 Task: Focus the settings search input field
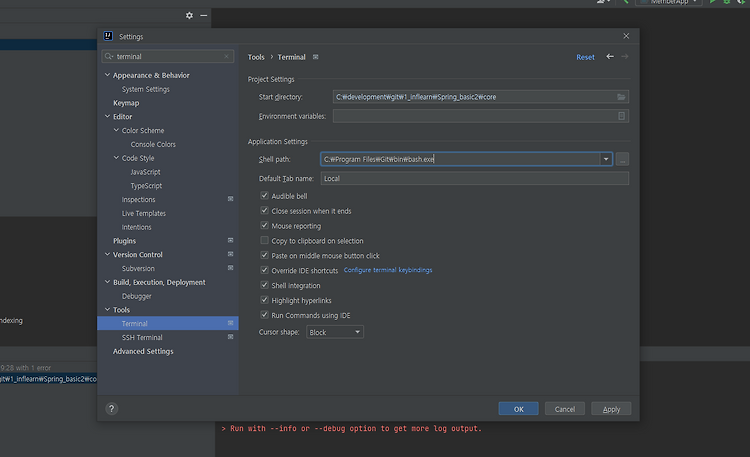coord(168,56)
